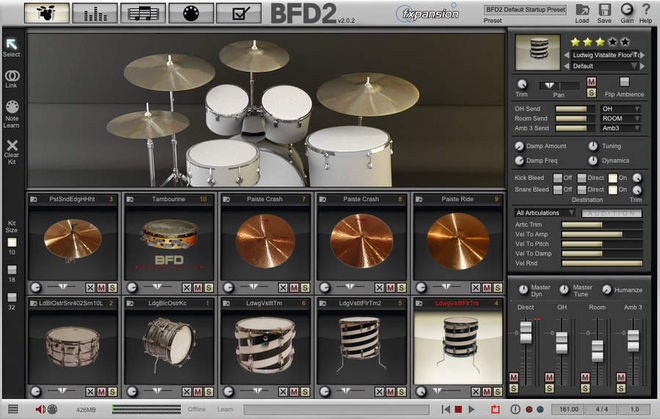Open Help with the question mark icon
The width and height of the screenshot is (660, 419).
point(646,9)
